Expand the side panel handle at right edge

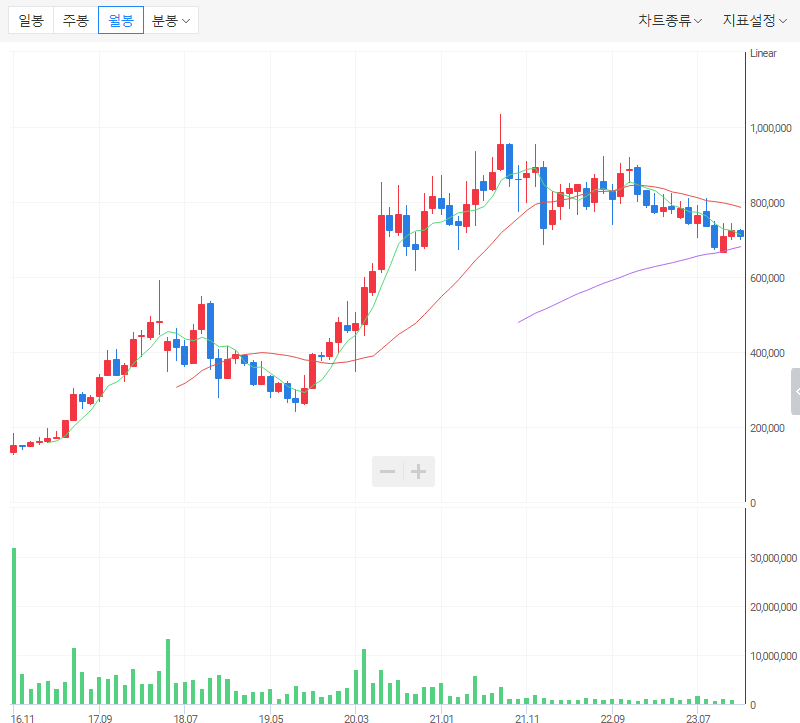point(796,391)
